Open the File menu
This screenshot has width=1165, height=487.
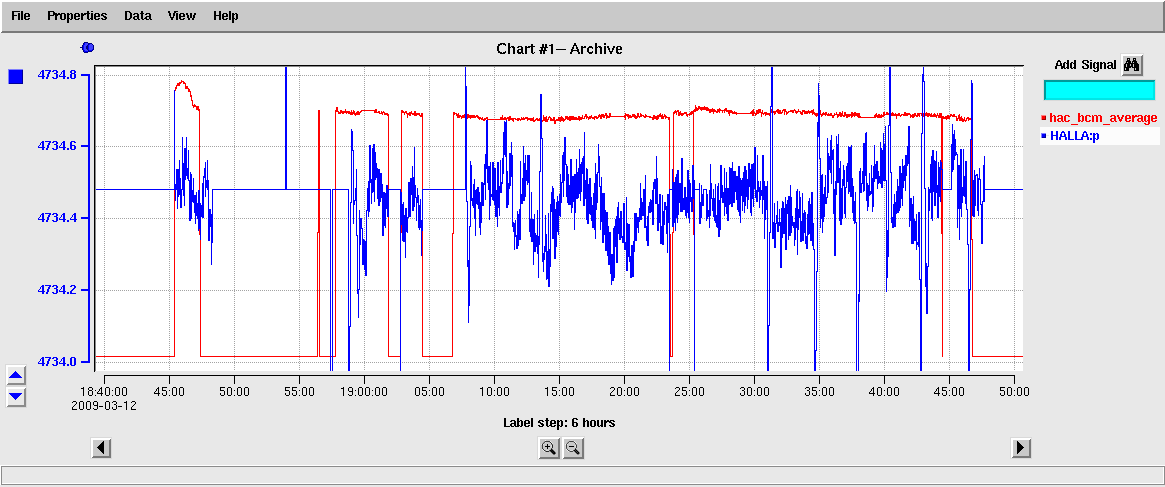21,16
